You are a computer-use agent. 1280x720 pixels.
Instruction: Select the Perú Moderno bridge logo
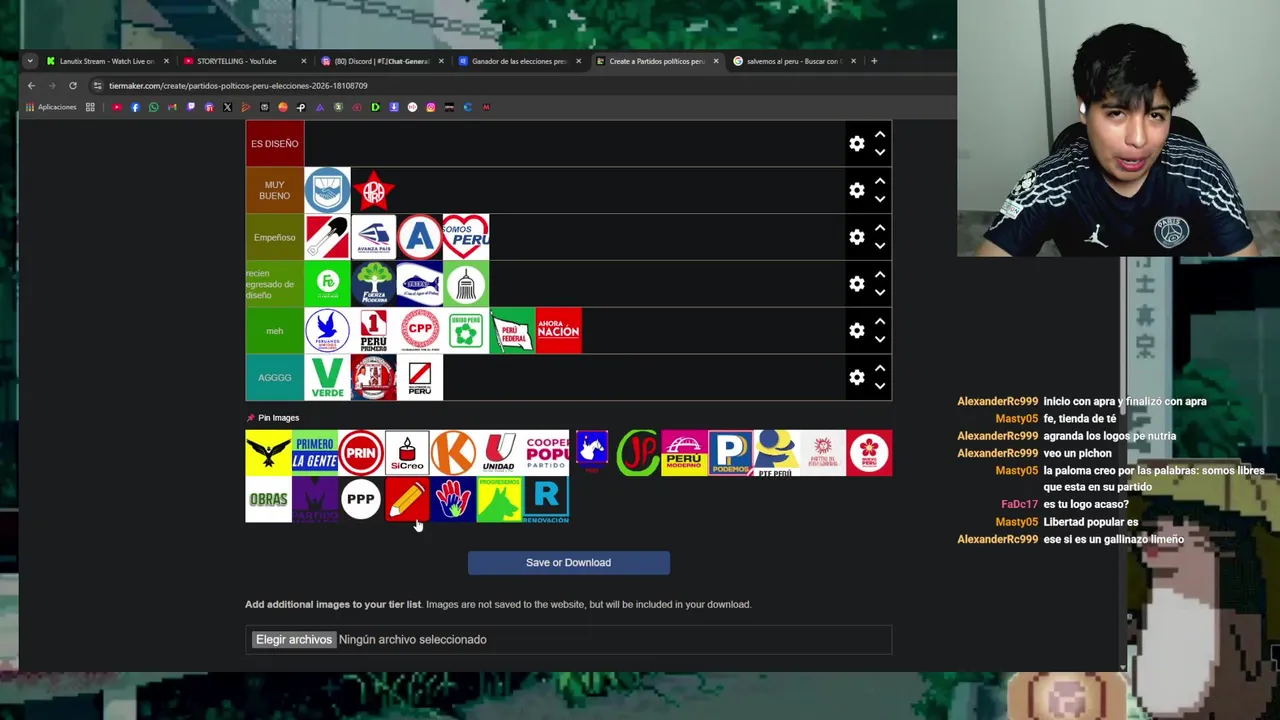[684, 453]
